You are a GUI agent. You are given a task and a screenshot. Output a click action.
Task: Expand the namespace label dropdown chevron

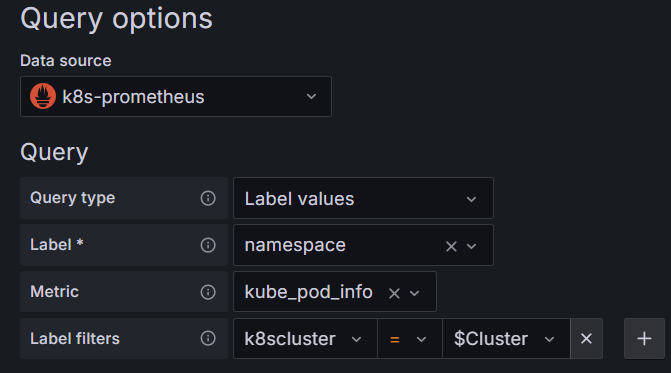coord(471,246)
